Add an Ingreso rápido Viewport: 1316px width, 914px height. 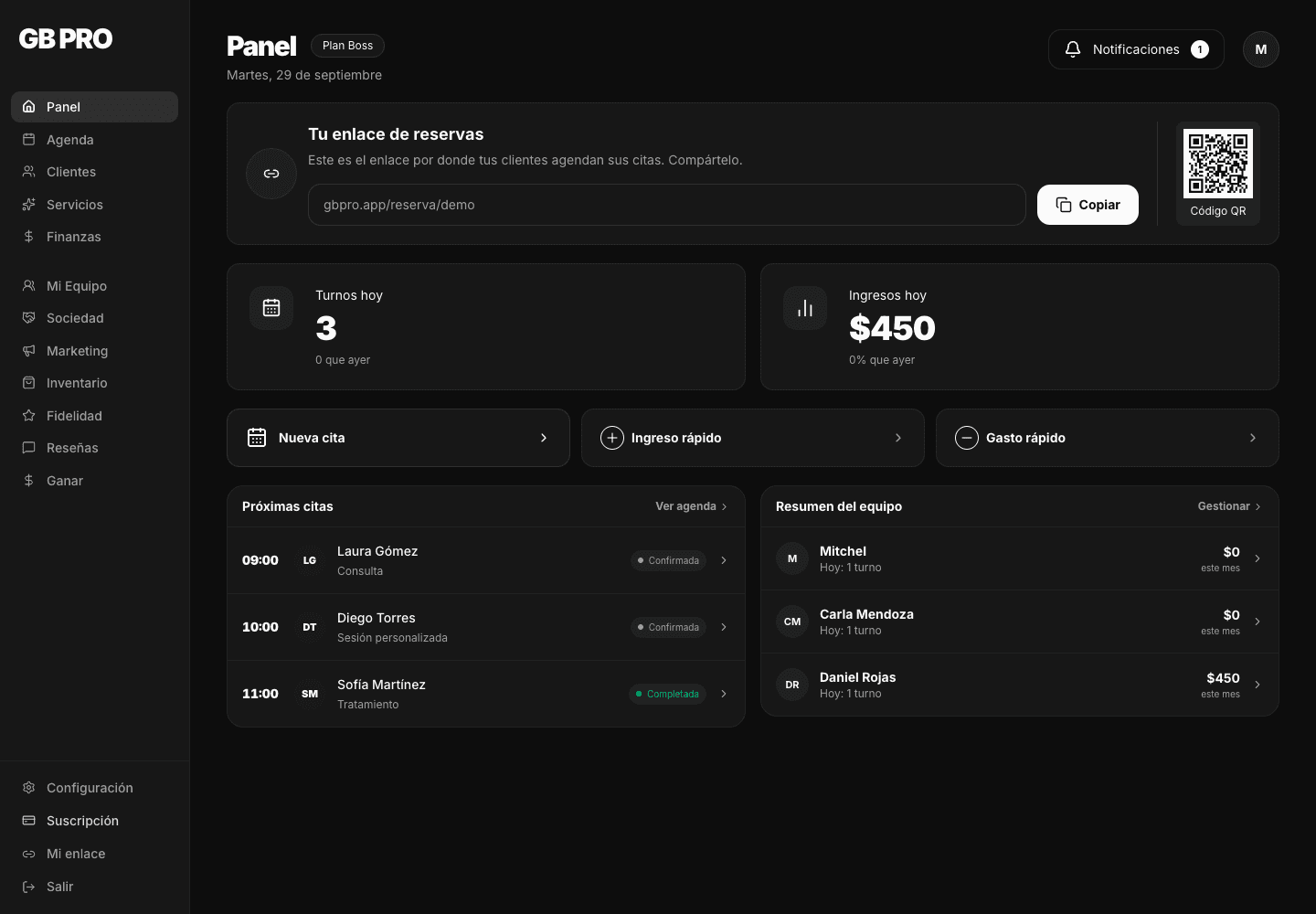coord(753,438)
